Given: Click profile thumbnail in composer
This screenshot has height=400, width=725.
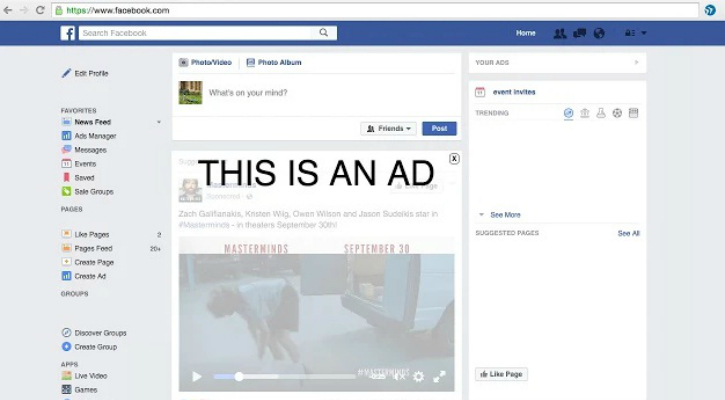Looking at the screenshot, I should (190, 93).
